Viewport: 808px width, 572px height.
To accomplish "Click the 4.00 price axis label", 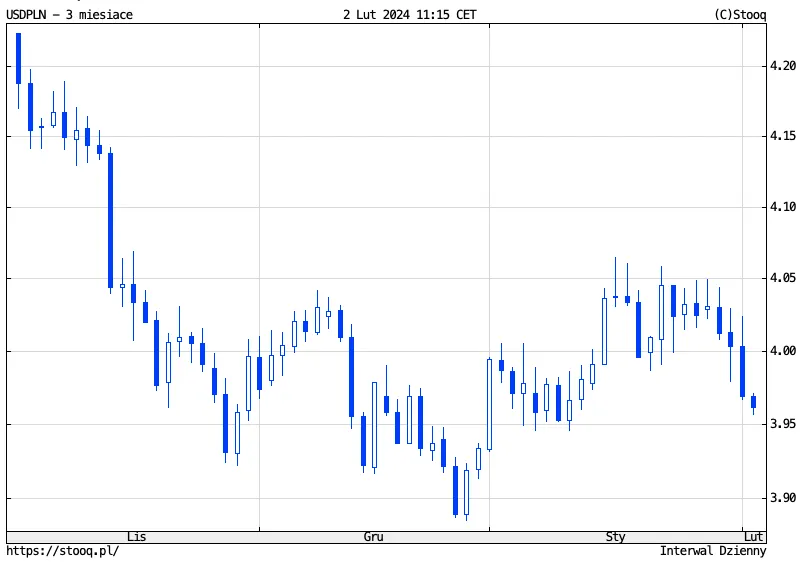I will pyautogui.click(x=783, y=351).
